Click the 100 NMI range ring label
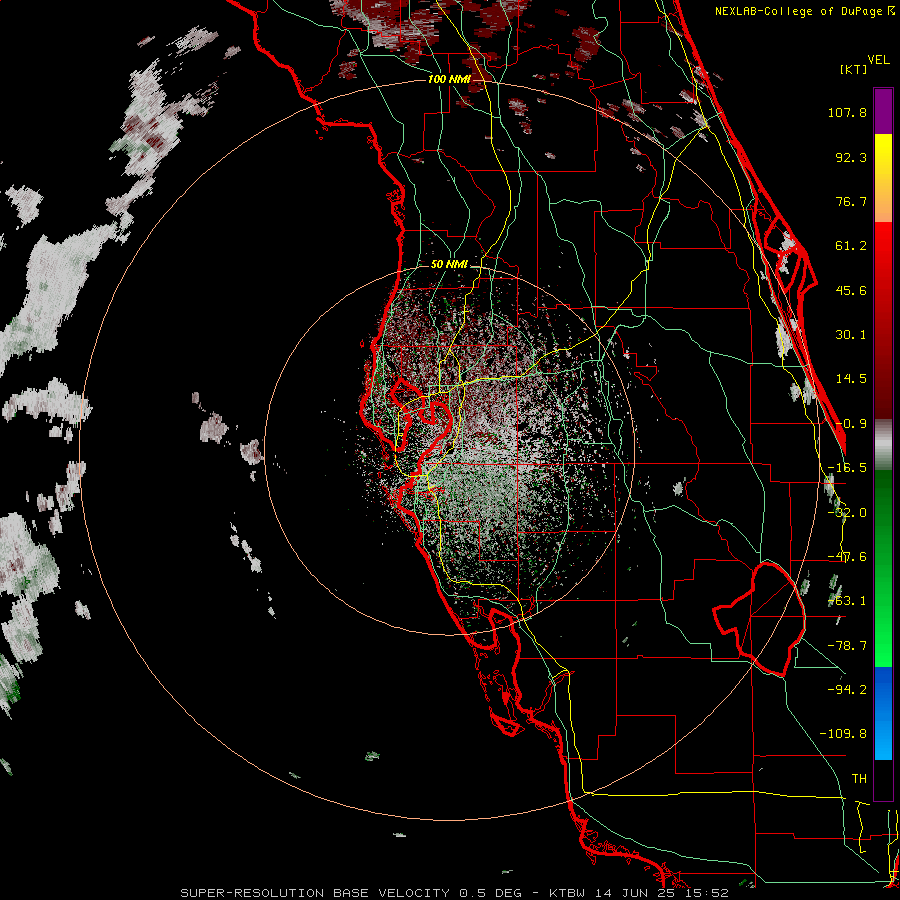Viewport: 900px width, 900px height. [x=449, y=79]
